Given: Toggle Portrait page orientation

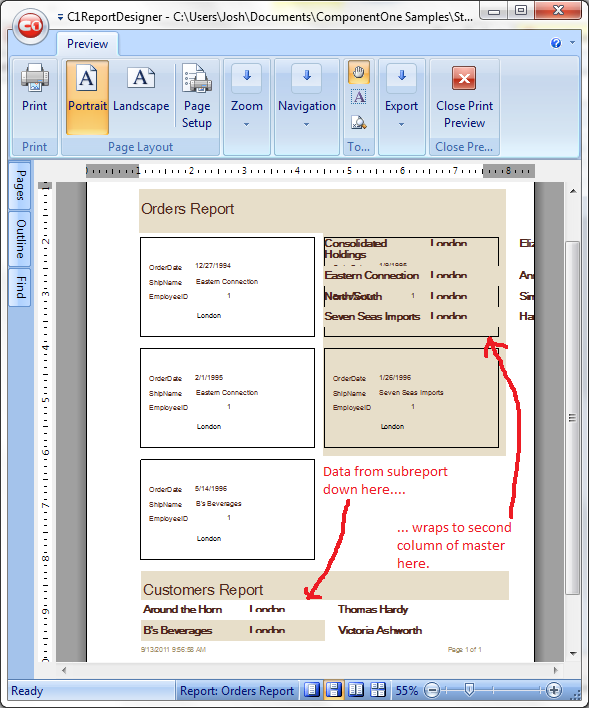Looking at the screenshot, I should 87,98.
